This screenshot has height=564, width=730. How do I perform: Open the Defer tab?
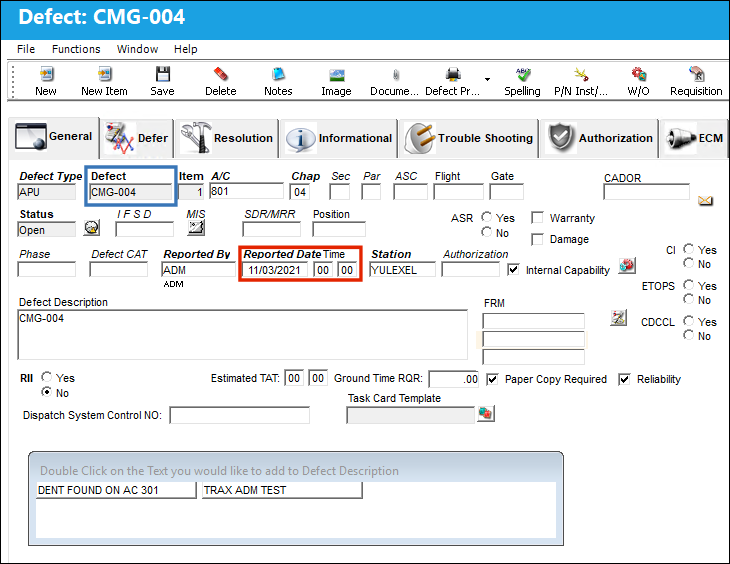137,138
